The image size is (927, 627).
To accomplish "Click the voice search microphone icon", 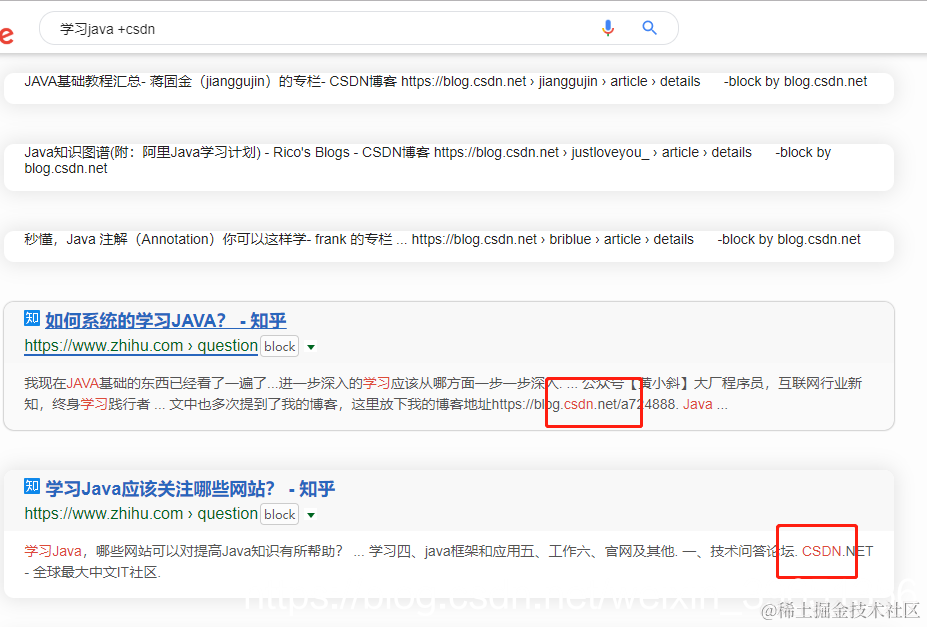I will 608,29.
